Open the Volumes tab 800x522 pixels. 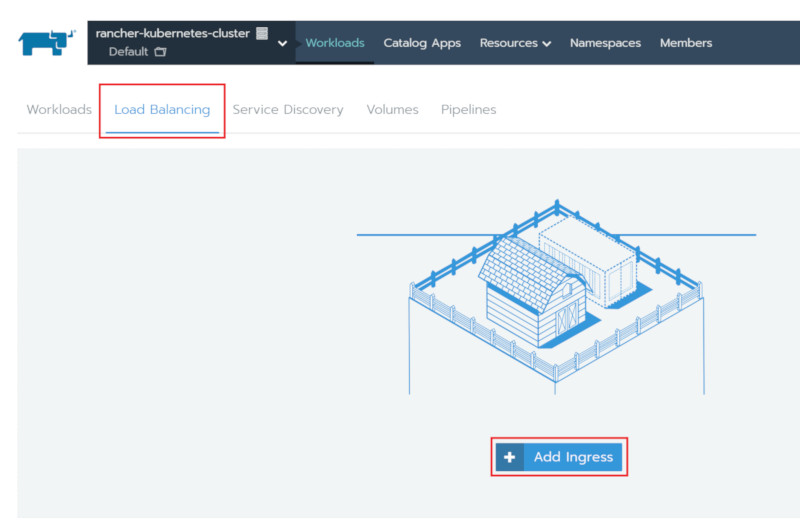pos(392,109)
